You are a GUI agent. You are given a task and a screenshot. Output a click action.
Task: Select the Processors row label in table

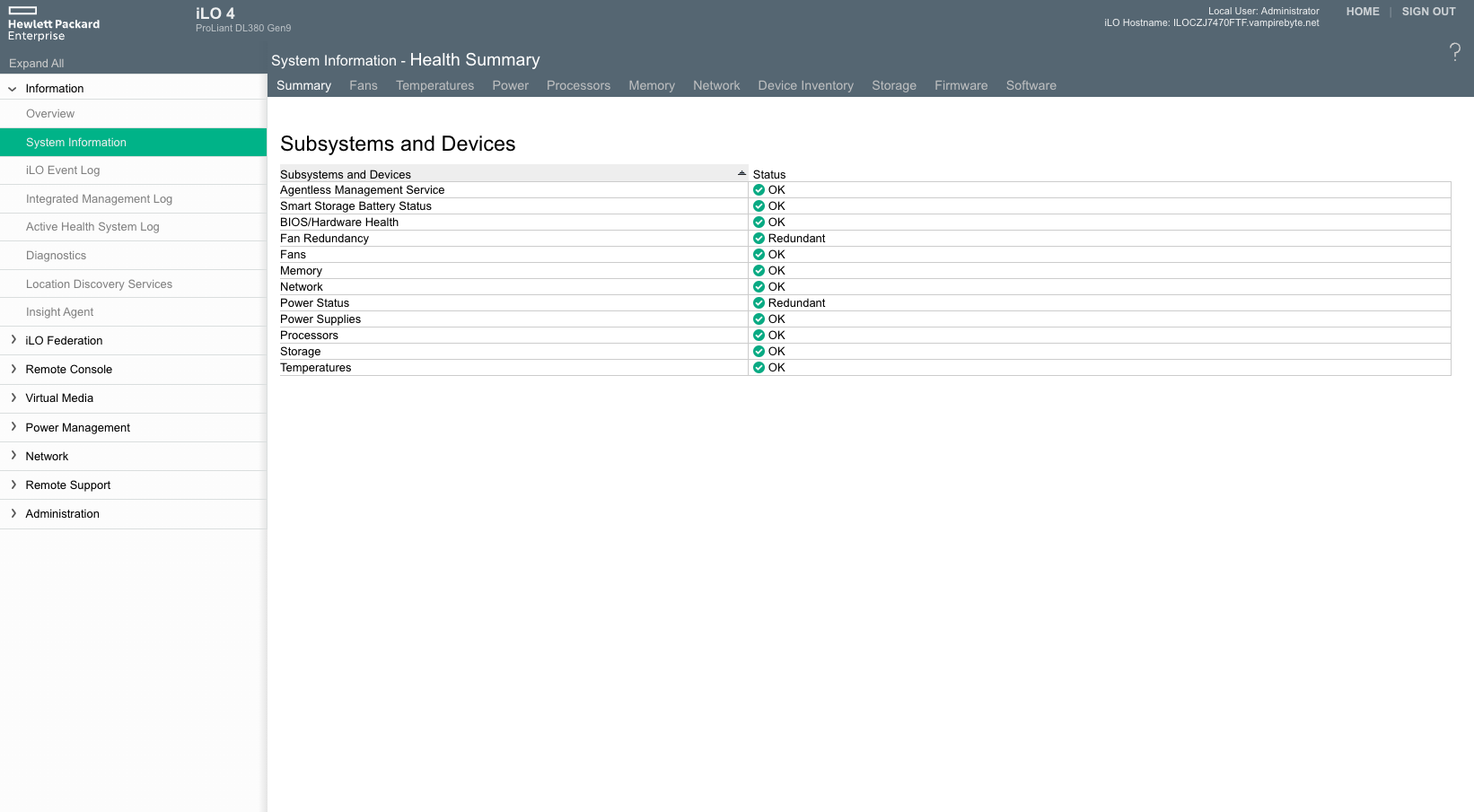click(x=309, y=336)
